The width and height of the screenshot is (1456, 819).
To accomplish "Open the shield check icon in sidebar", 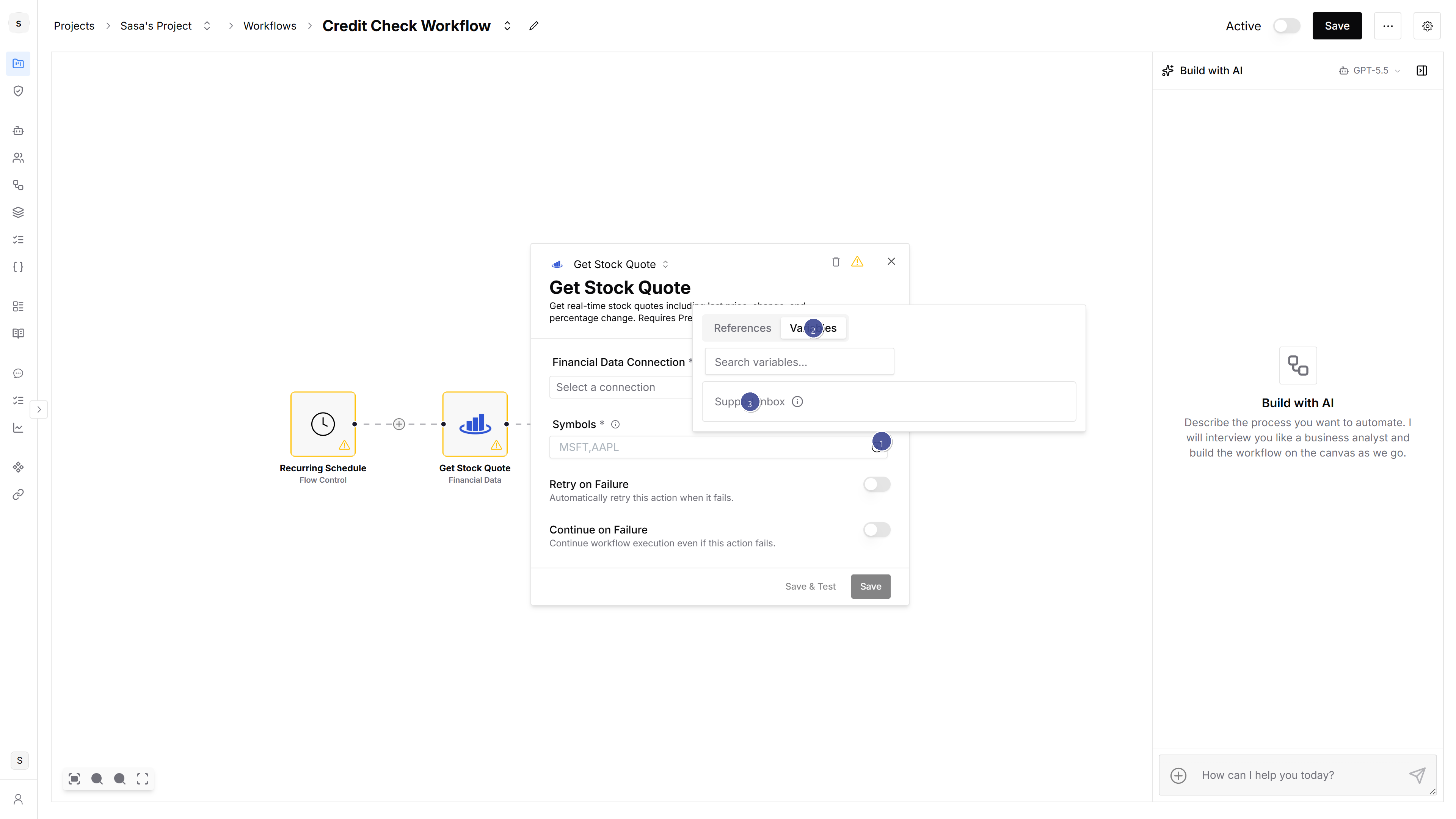I will 18,91.
